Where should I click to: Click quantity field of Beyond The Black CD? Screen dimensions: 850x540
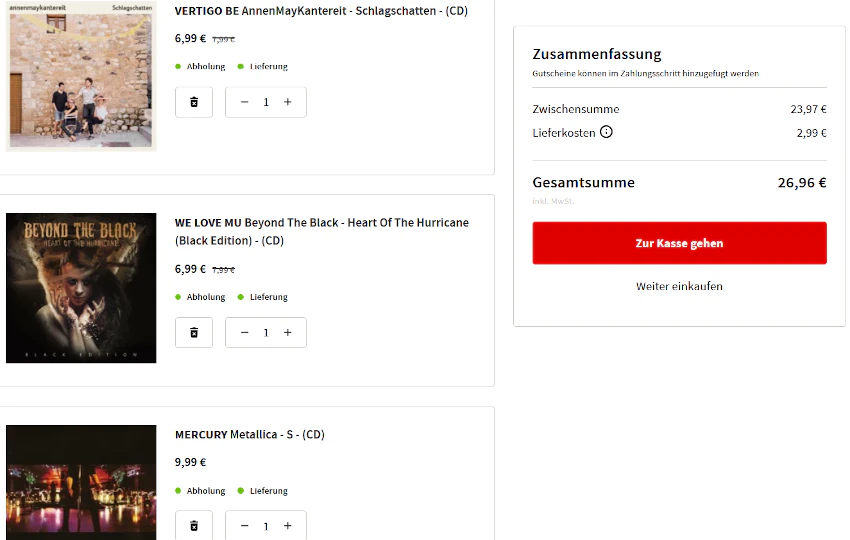click(x=266, y=332)
